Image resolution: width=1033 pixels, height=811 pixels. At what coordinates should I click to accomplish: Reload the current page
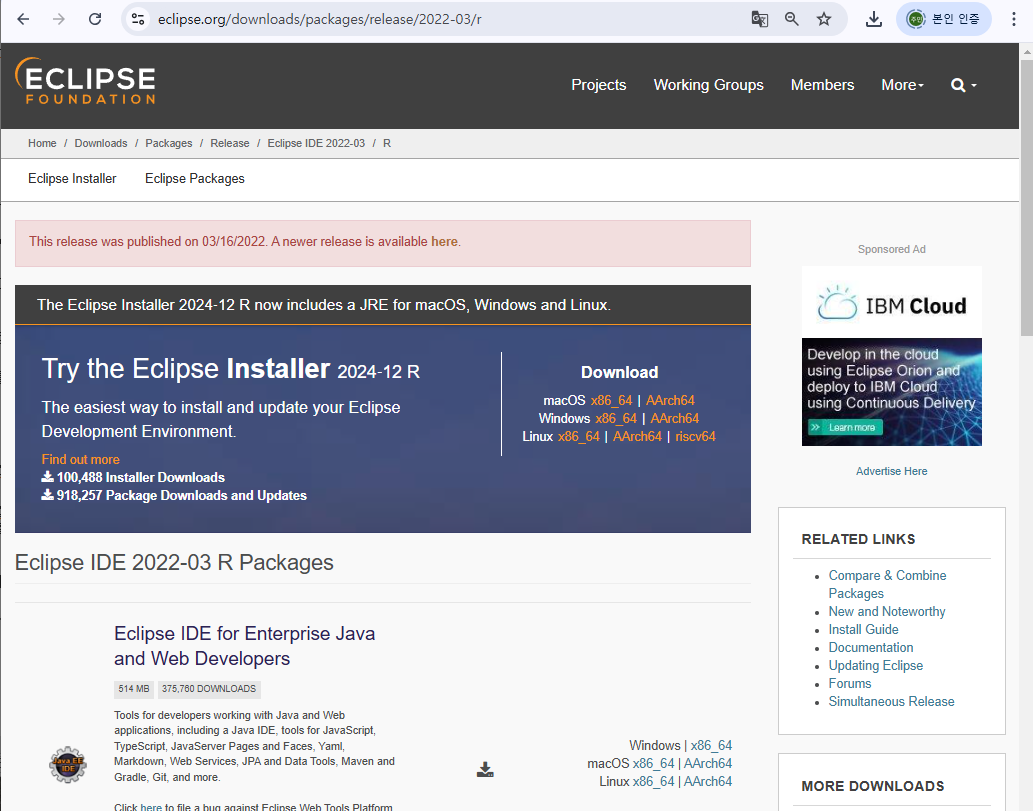click(95, 19)
